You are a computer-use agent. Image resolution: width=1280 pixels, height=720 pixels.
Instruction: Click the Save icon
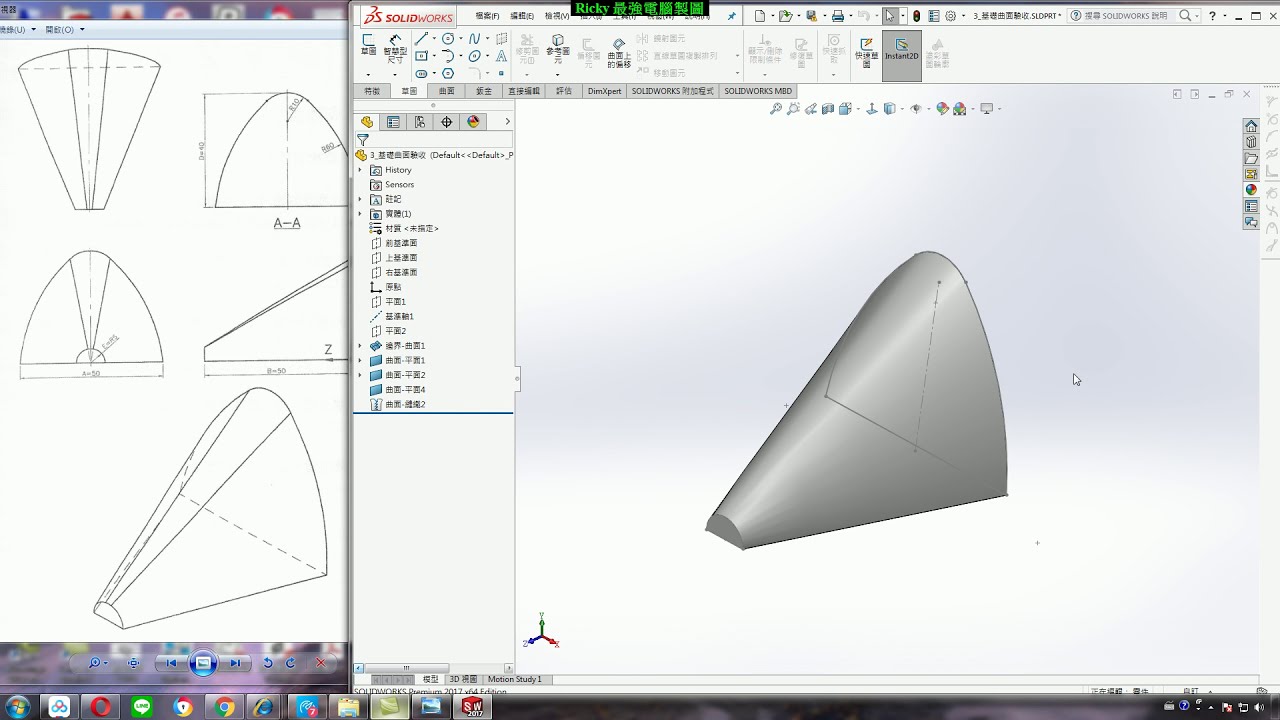point(811,16)
